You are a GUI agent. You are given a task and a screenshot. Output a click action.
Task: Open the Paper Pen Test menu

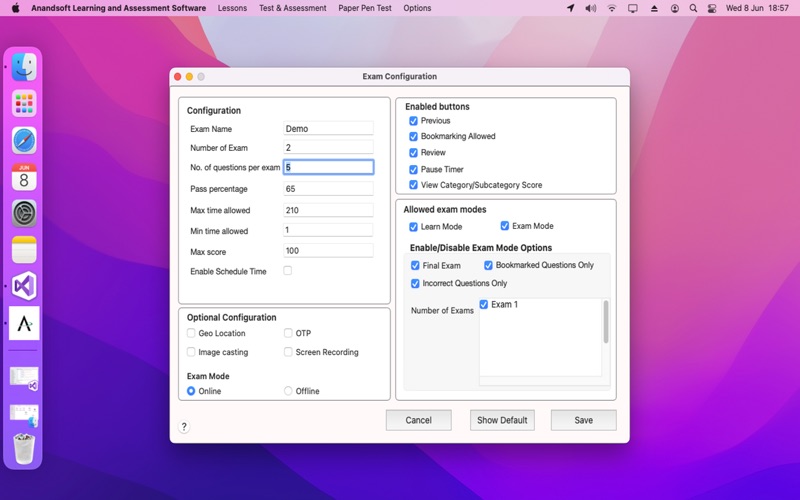pyautogui.click(x=365, y=8)
